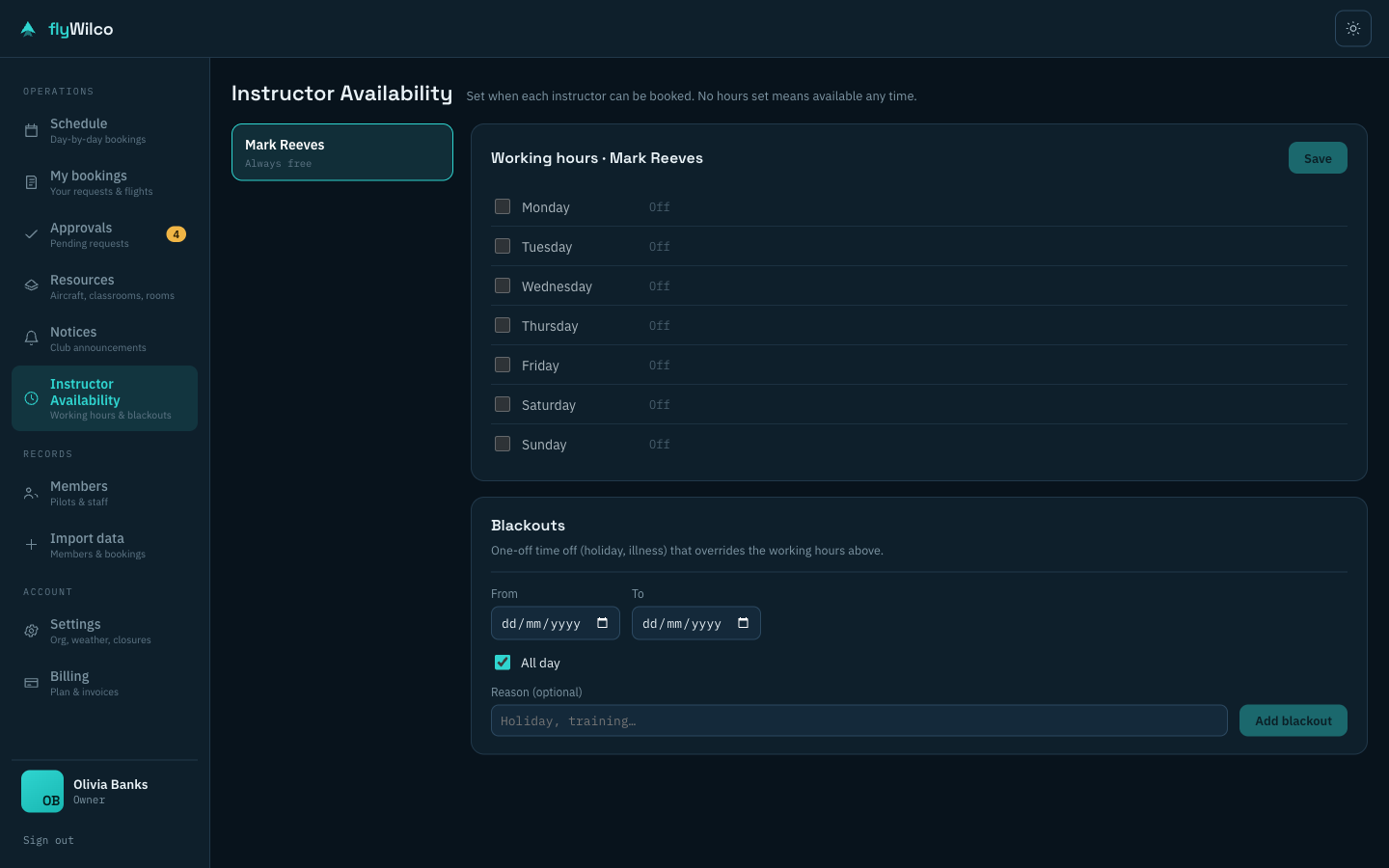Click the My bookings document icon

click(31, 182)
